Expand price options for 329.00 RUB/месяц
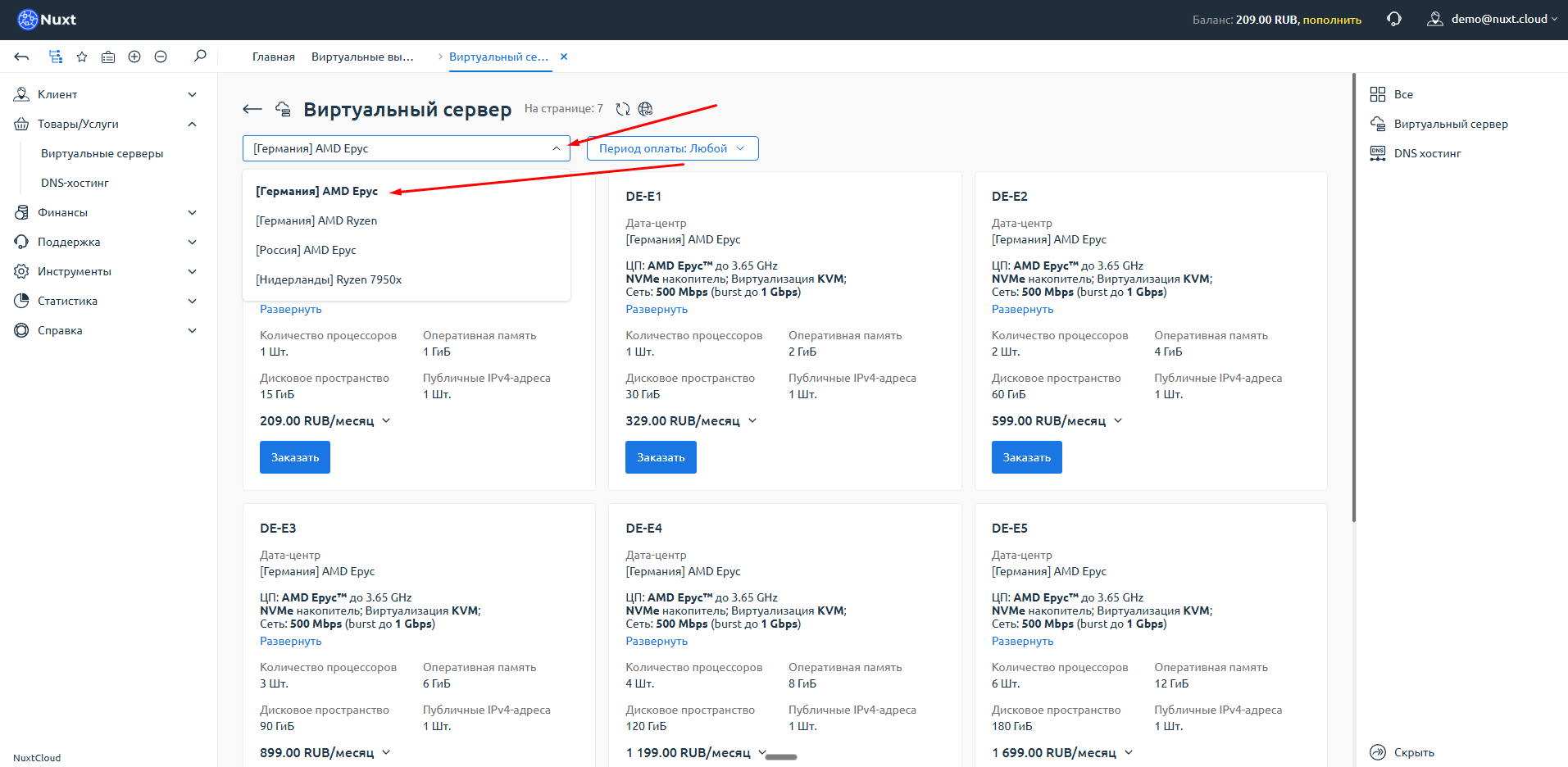Viewport: 1568px width, 767px height. pos(752,420)
